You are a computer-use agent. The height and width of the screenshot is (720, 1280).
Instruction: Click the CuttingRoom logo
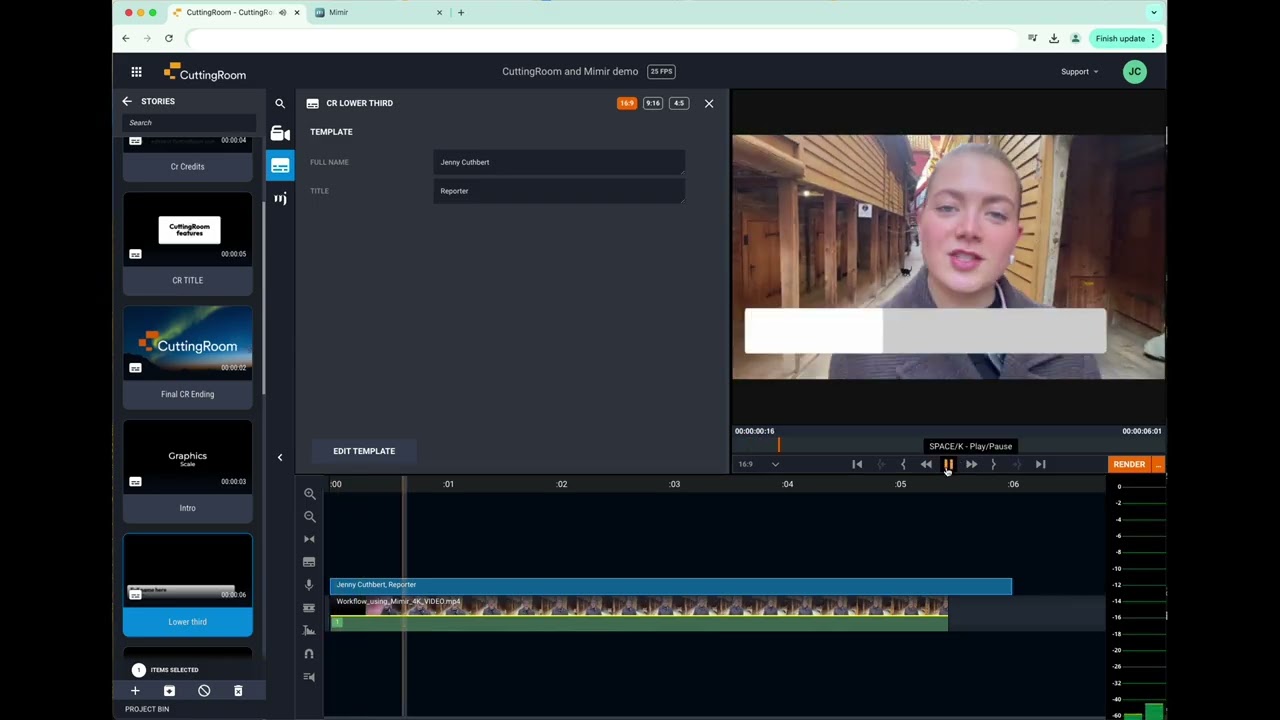(205, 72)
